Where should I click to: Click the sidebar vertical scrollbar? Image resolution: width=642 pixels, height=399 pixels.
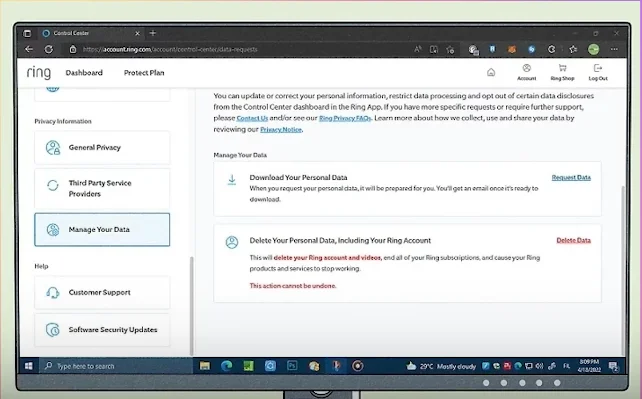coord(191,305)
